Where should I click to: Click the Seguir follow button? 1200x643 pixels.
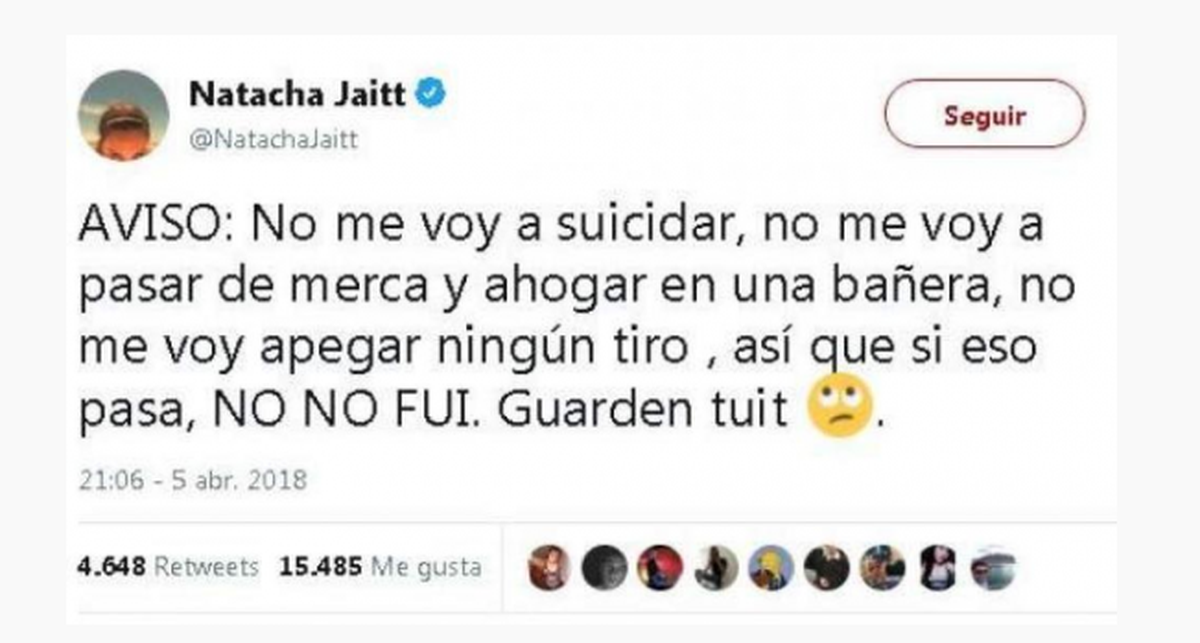[985, 115]
